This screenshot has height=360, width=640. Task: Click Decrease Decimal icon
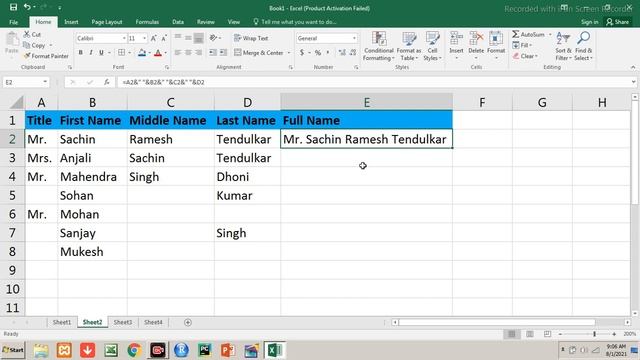[353, 52]
